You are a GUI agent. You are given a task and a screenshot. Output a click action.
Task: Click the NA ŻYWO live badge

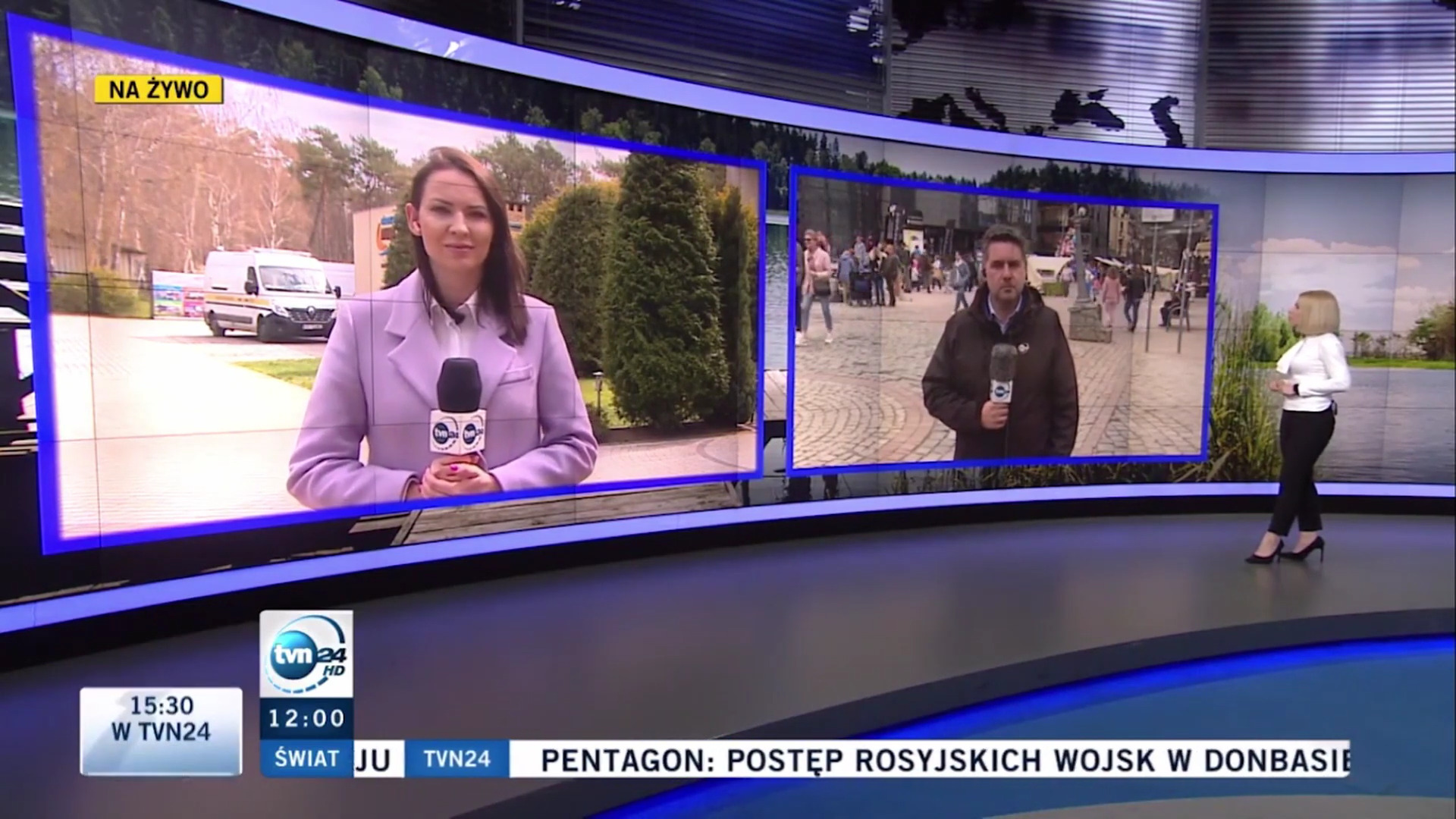pyautogui.click(x=158, y=89)
